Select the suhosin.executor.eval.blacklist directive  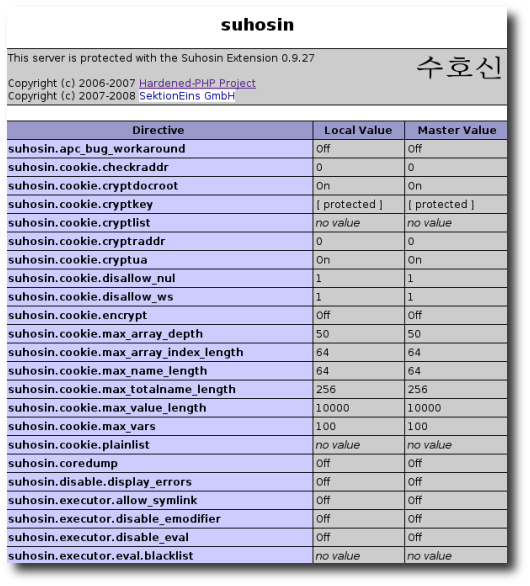tap(101, 556)
